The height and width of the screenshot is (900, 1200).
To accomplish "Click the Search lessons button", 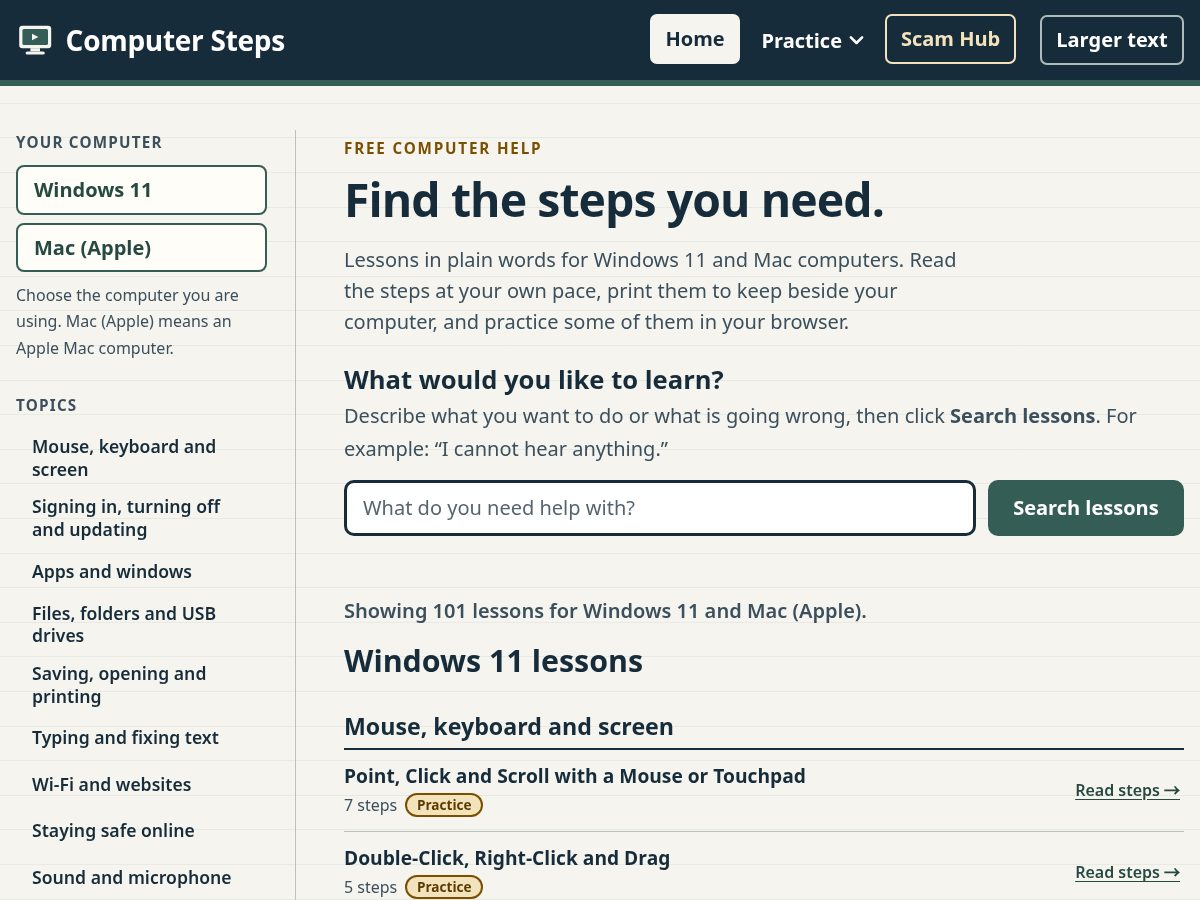I will 1086,508.
